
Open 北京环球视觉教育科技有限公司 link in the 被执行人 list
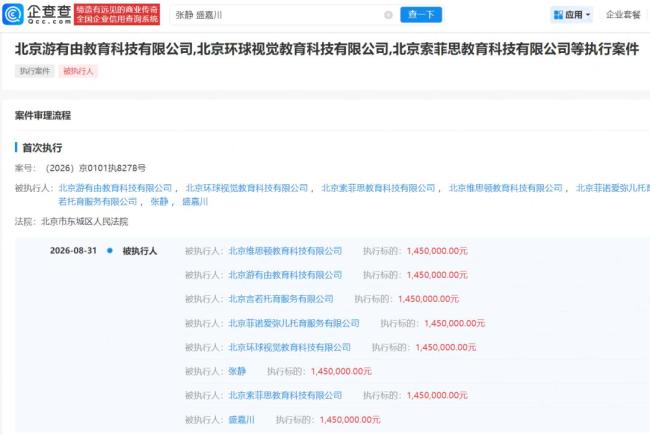tap(247, 188)
